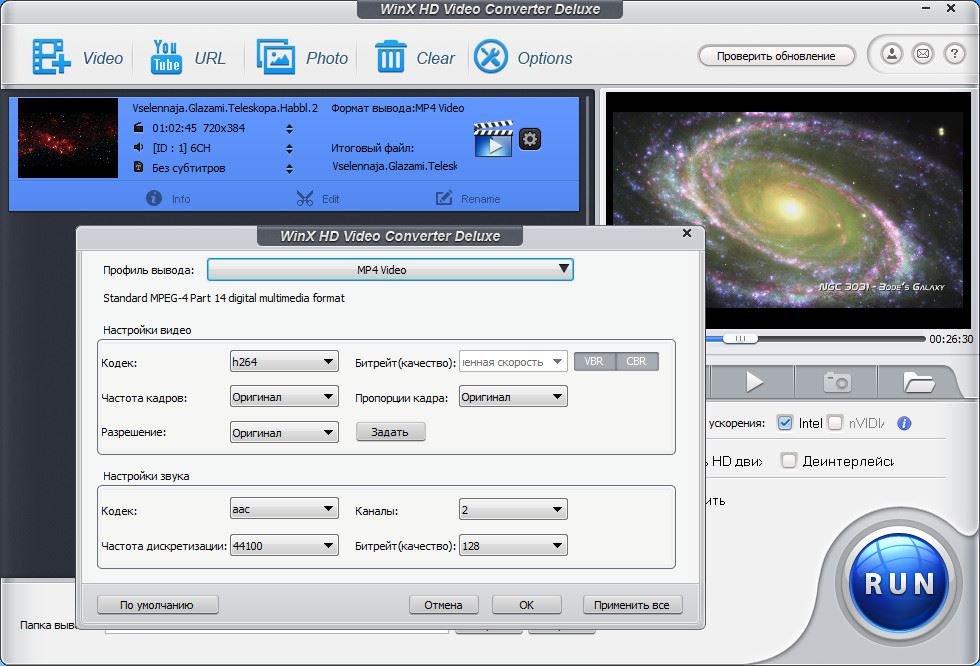Open the Разрешение dropdown

[x=284, y=432]
